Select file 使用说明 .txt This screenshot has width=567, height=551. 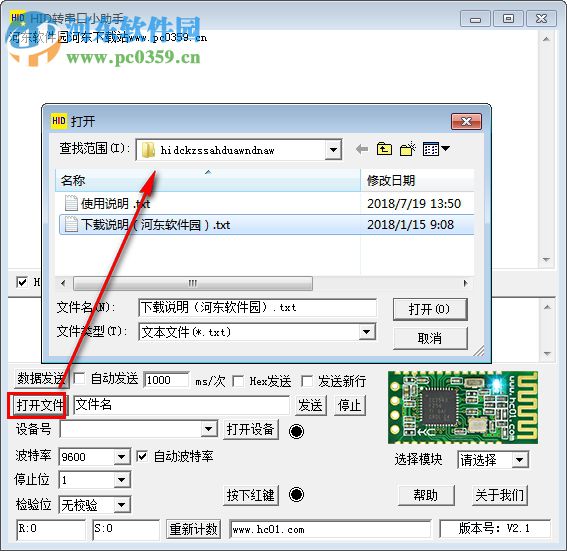[x=115, y=204]
